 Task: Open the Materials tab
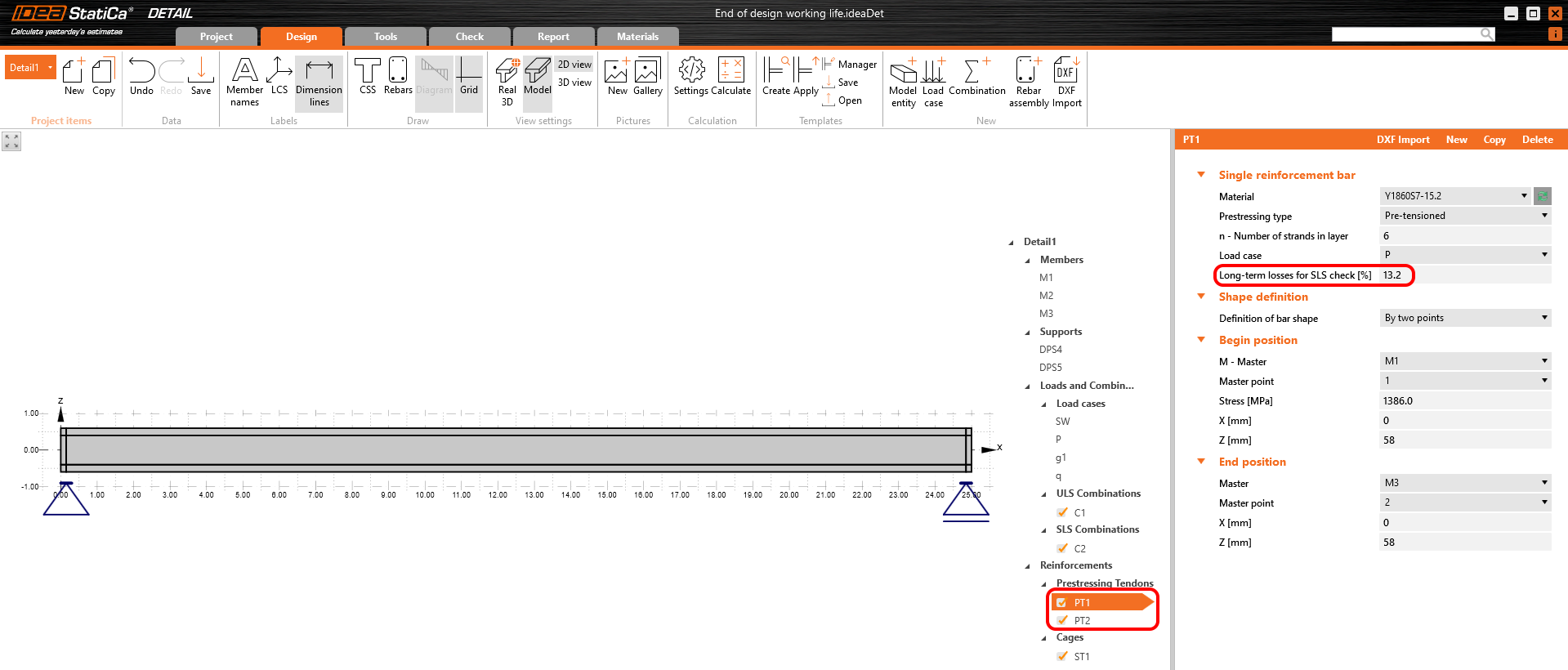pos(637,37)
